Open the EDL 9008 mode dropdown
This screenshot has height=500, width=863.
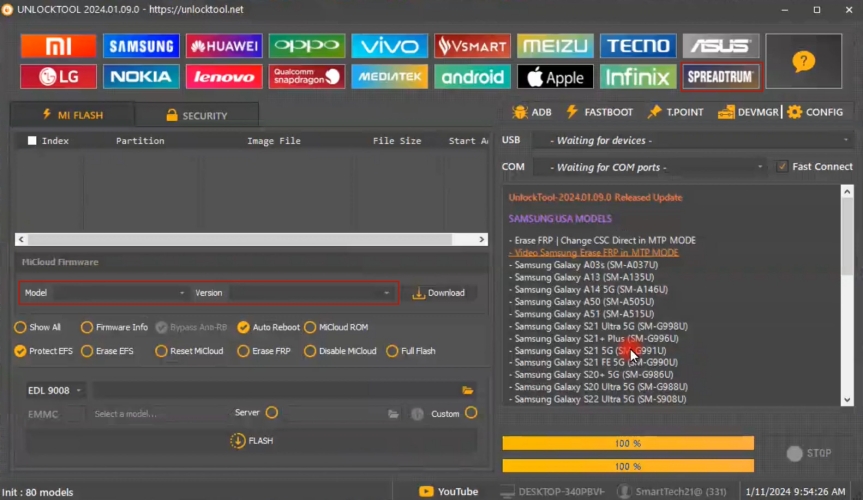pos(54,390)
